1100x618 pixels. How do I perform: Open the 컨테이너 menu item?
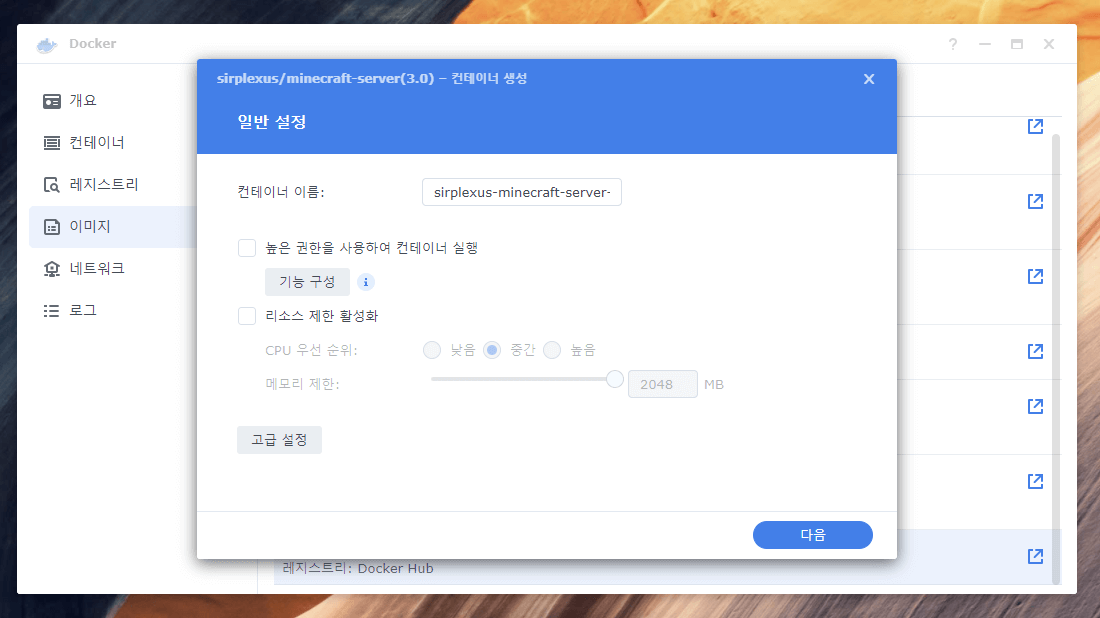pos(112,143)
